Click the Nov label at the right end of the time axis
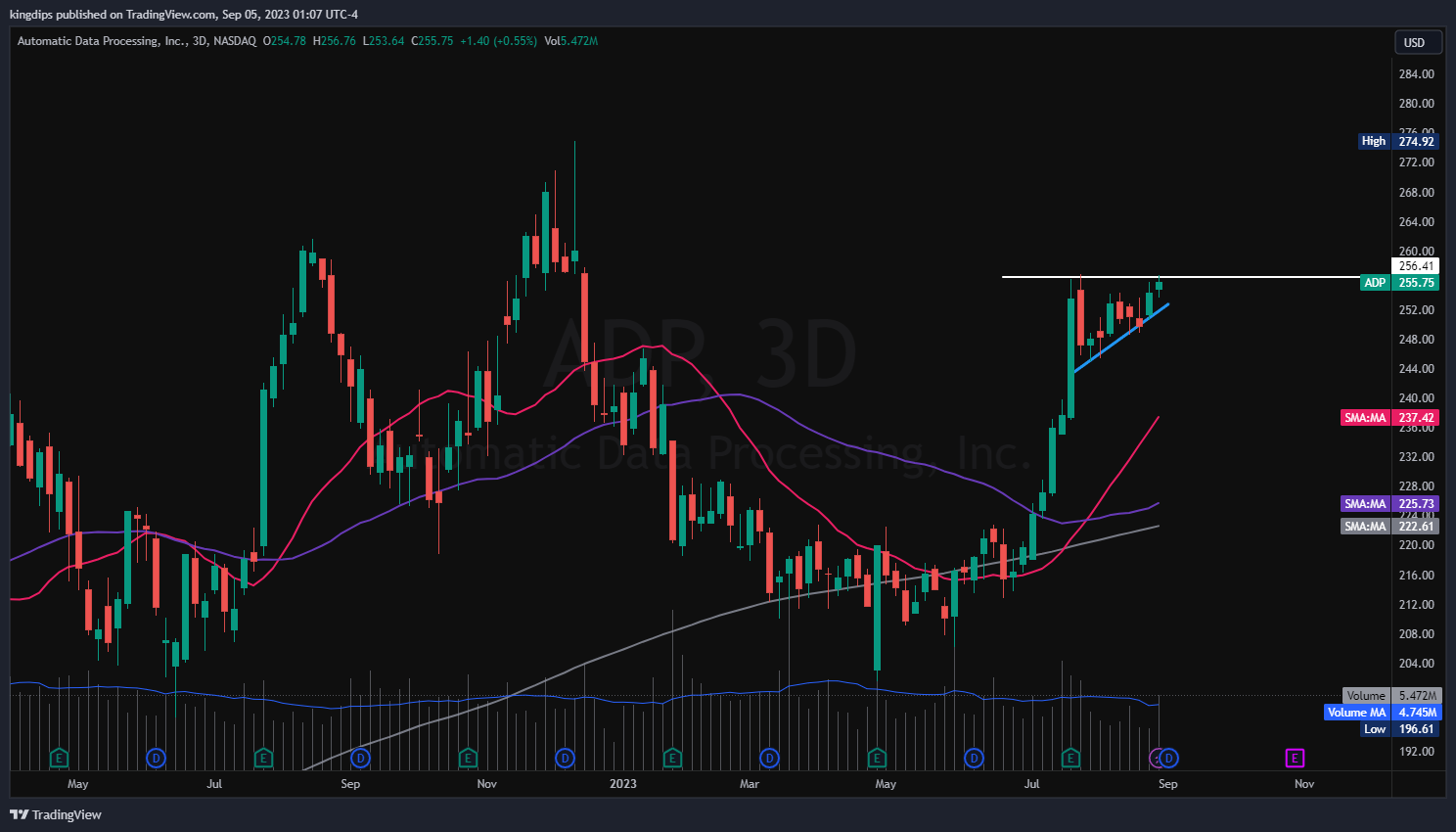The image size is (1456, 832). click(x=1304, y=784)
